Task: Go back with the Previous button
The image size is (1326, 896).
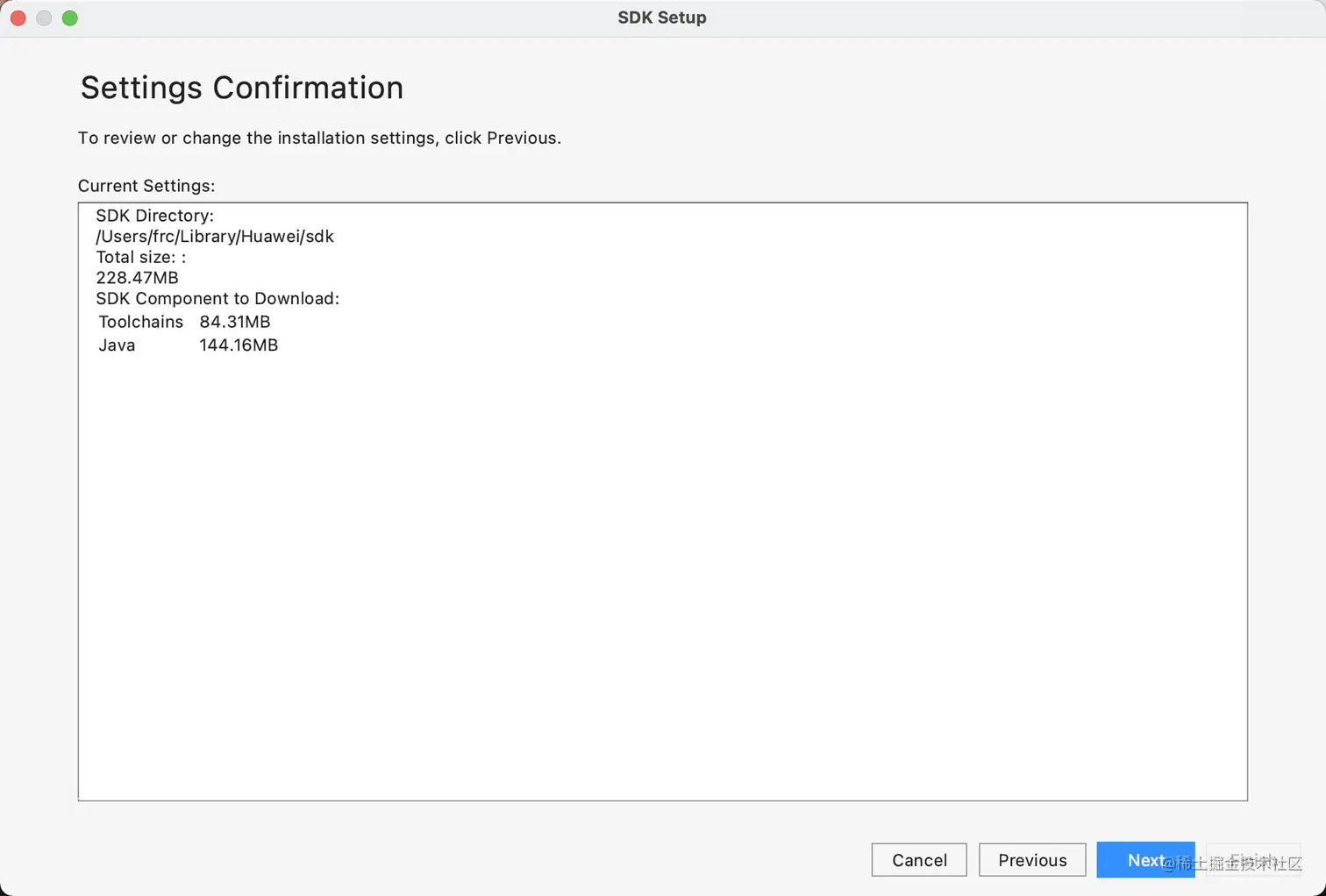Action: [1032, 860]
